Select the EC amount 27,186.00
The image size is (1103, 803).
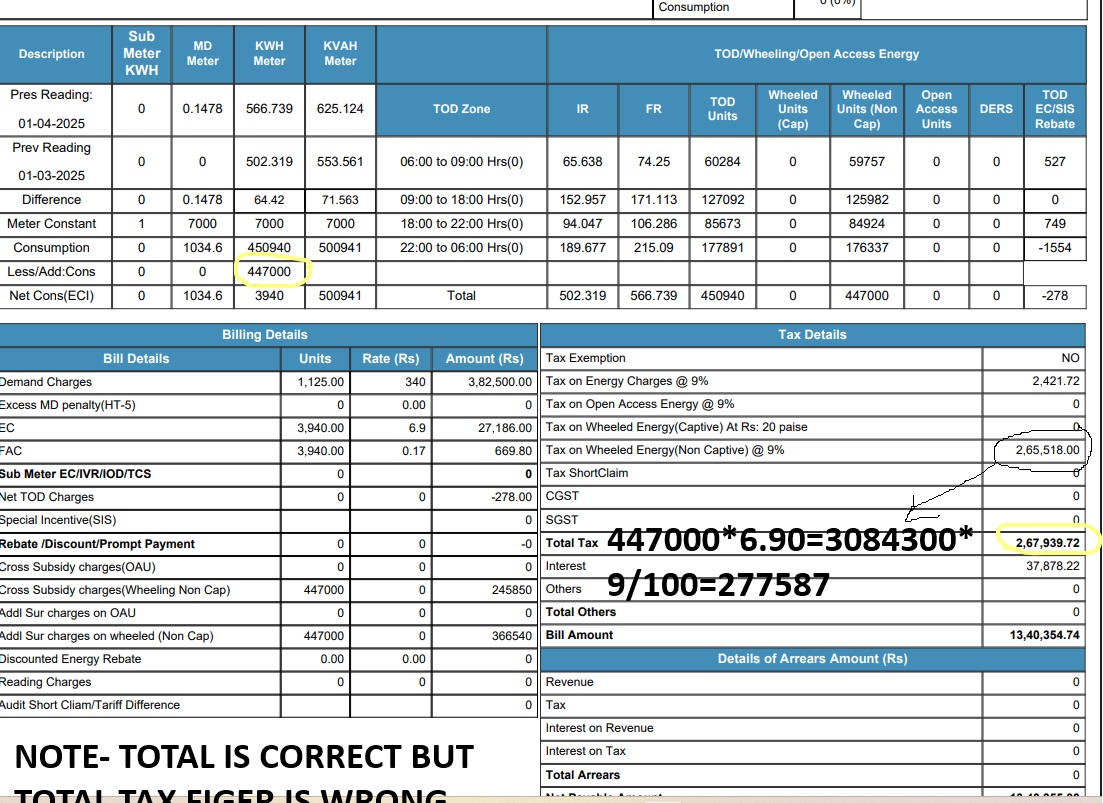click(504, 428)
